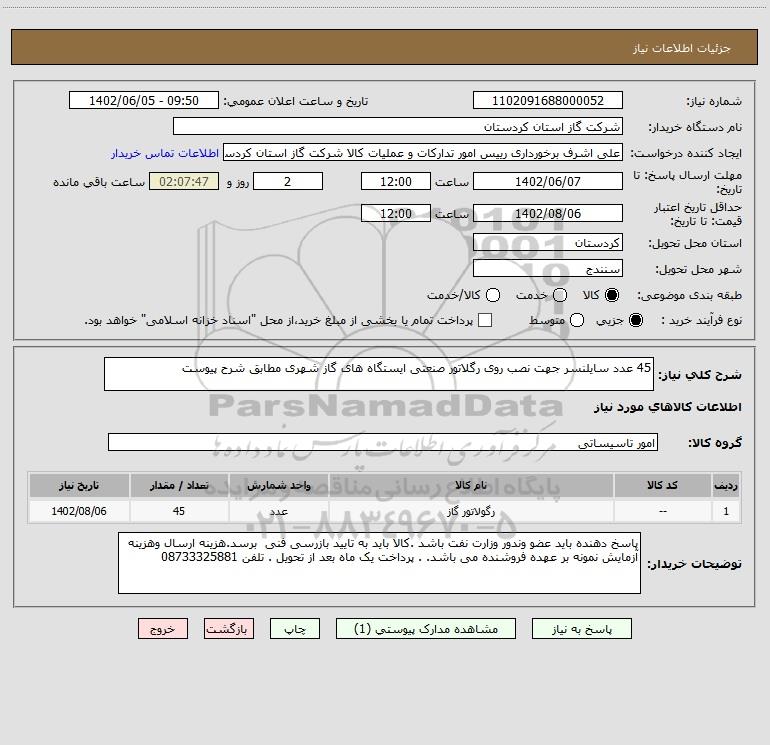Click the need number field 1102091688000052
Screen dimensions: 770x745
point(548,100)
